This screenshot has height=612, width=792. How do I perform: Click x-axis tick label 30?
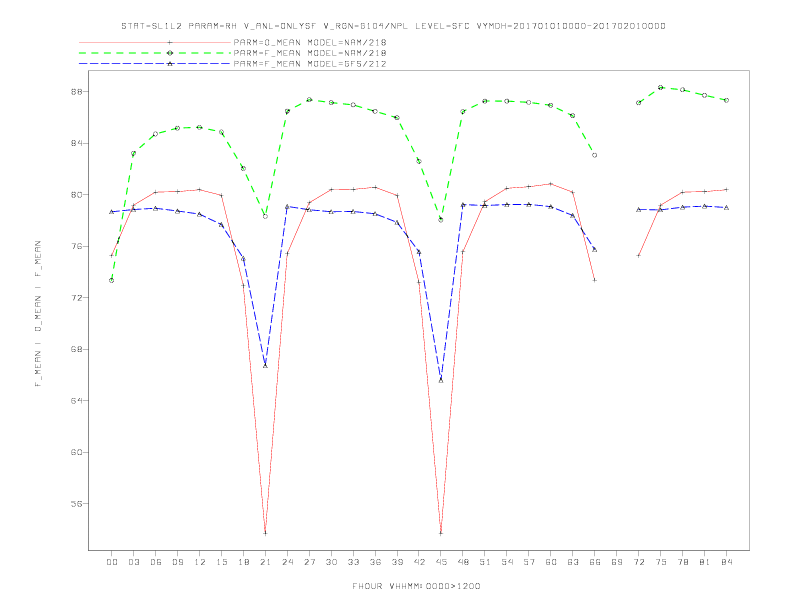click(331, 562)
